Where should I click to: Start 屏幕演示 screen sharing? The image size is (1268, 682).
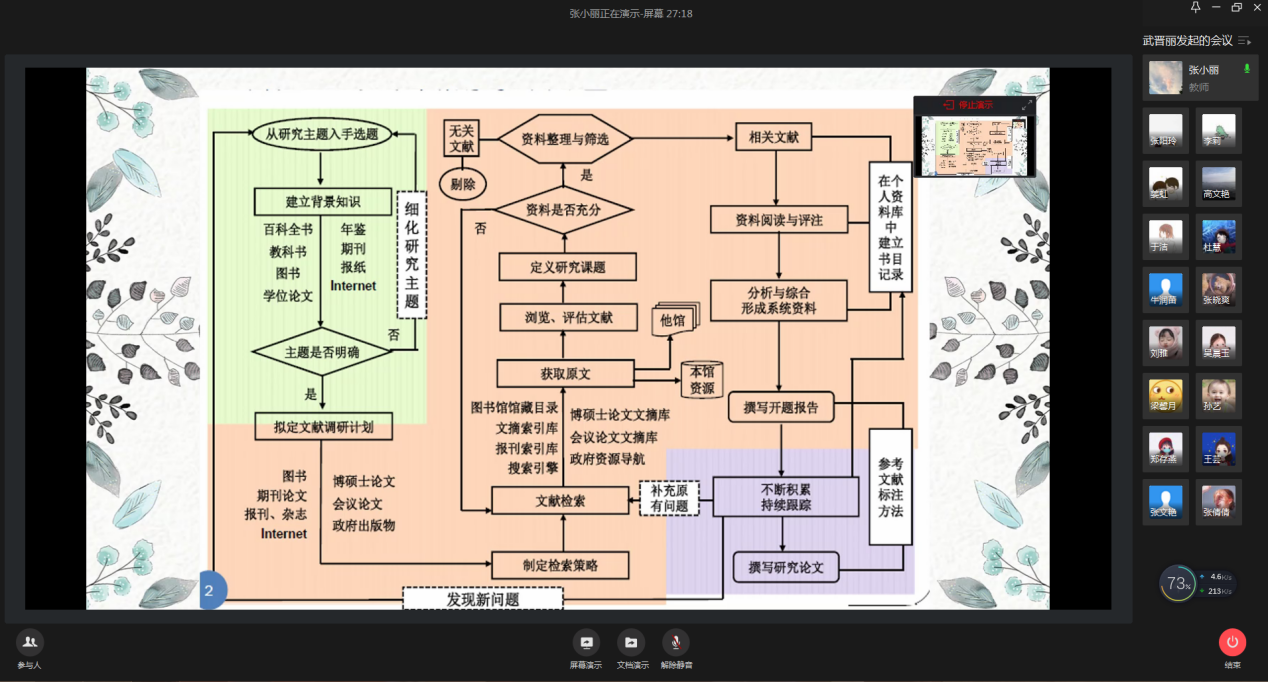pos(586,642)
